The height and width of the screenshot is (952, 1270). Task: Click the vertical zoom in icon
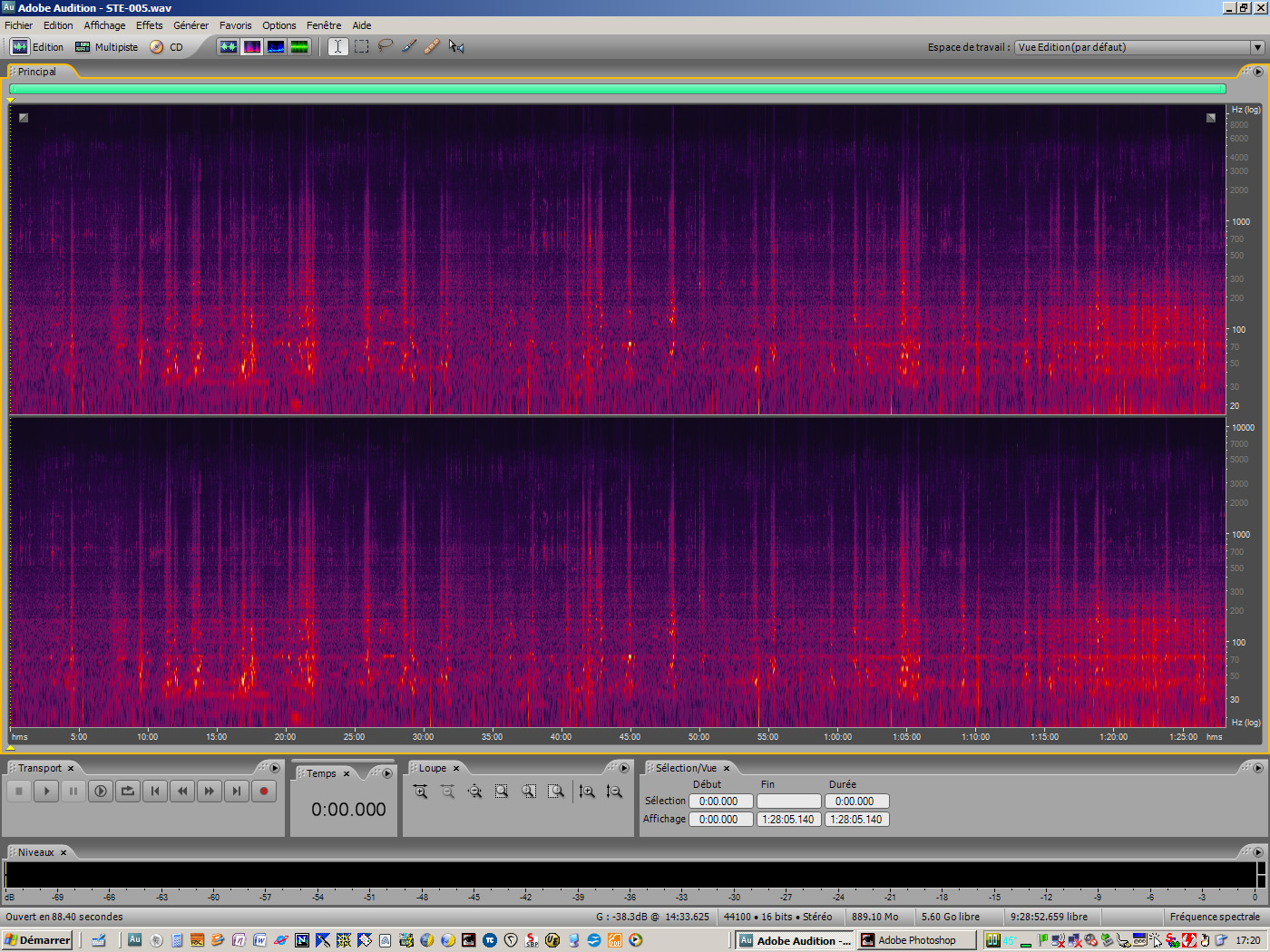pyautogui.click(x=588, y=791)
